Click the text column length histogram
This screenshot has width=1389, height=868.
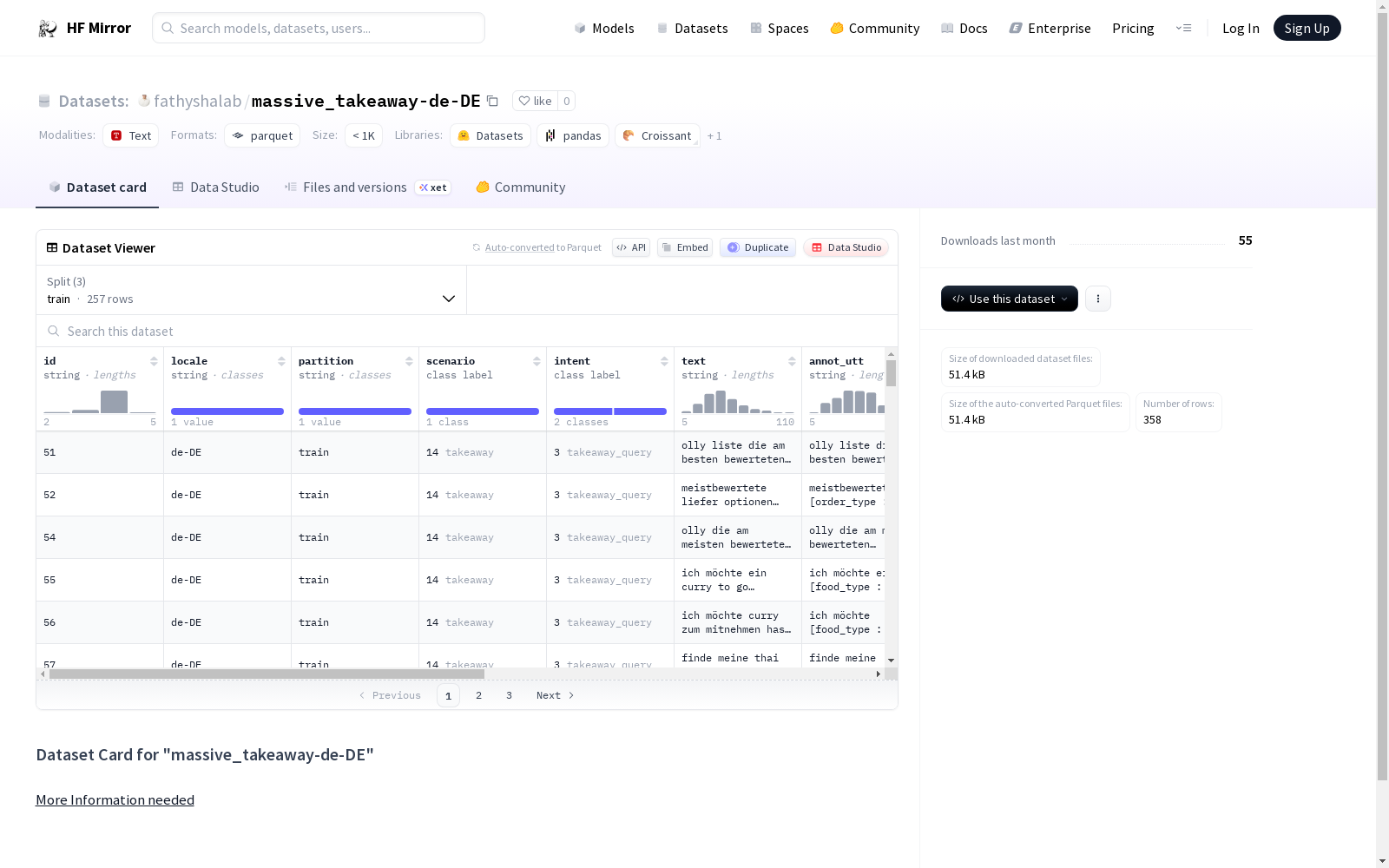738,401
